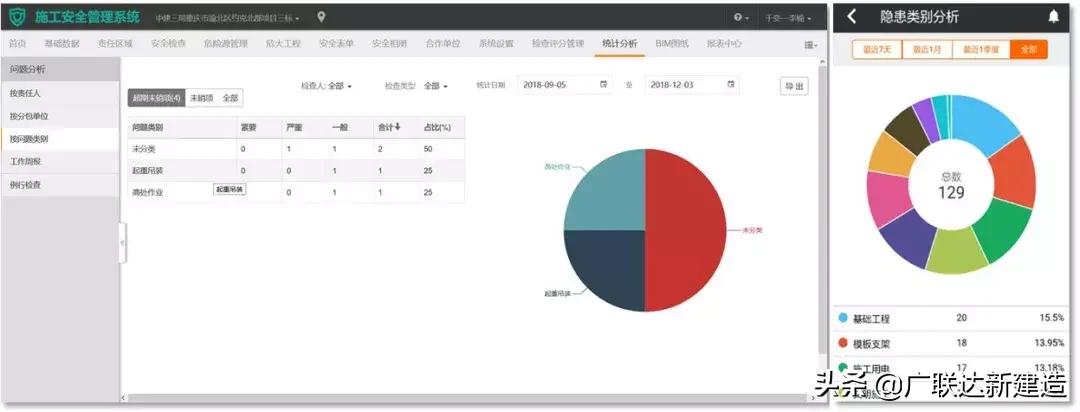Select the 全部 filter beside 未销项

click(x=230, y=98)
